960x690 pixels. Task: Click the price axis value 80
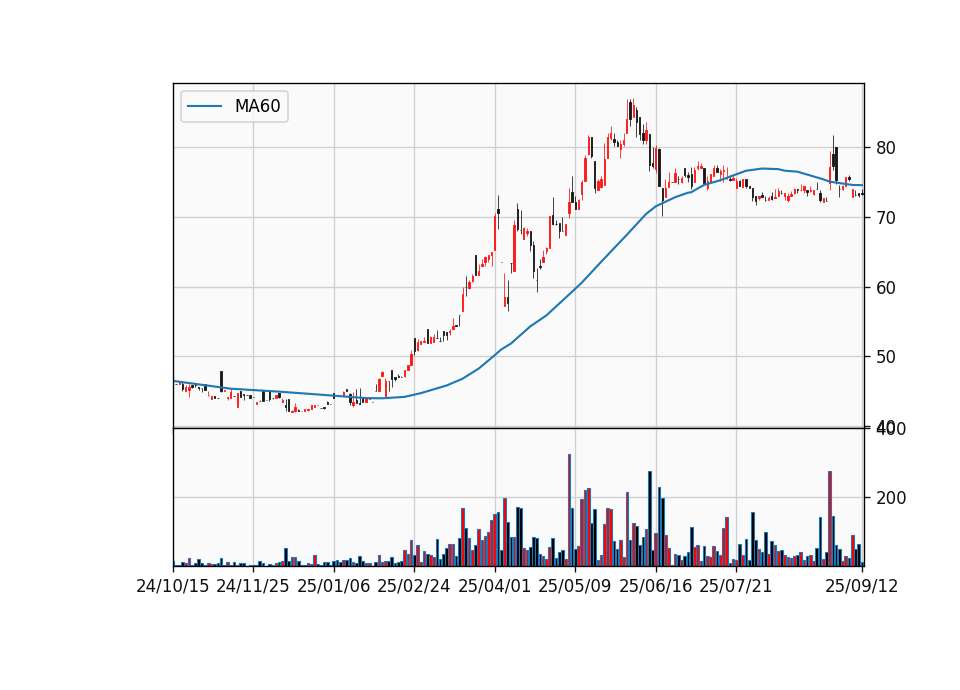[886, 148]
